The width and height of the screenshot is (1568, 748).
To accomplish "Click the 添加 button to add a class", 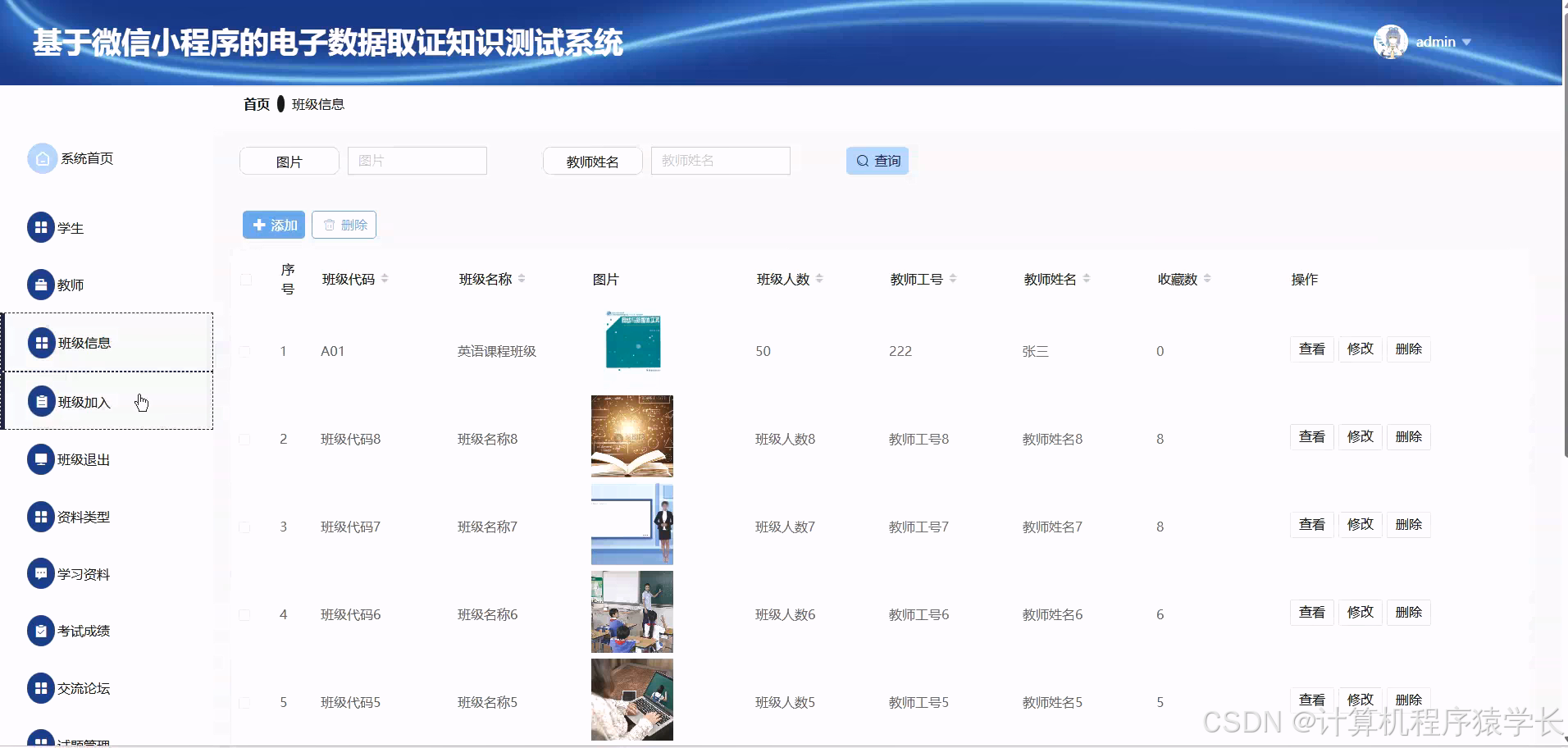I will pyautogui.click(x=273, y=224).
